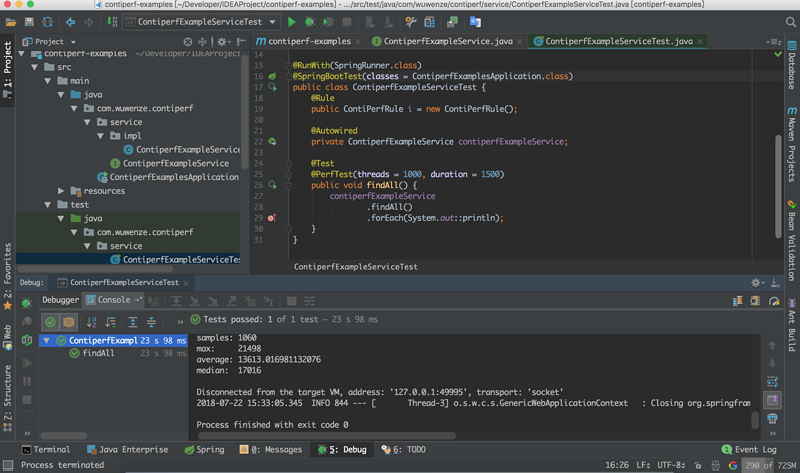800x473 pixels.
Task: Switch to contiperf-examples editor tab
Action: click(309, 41)
